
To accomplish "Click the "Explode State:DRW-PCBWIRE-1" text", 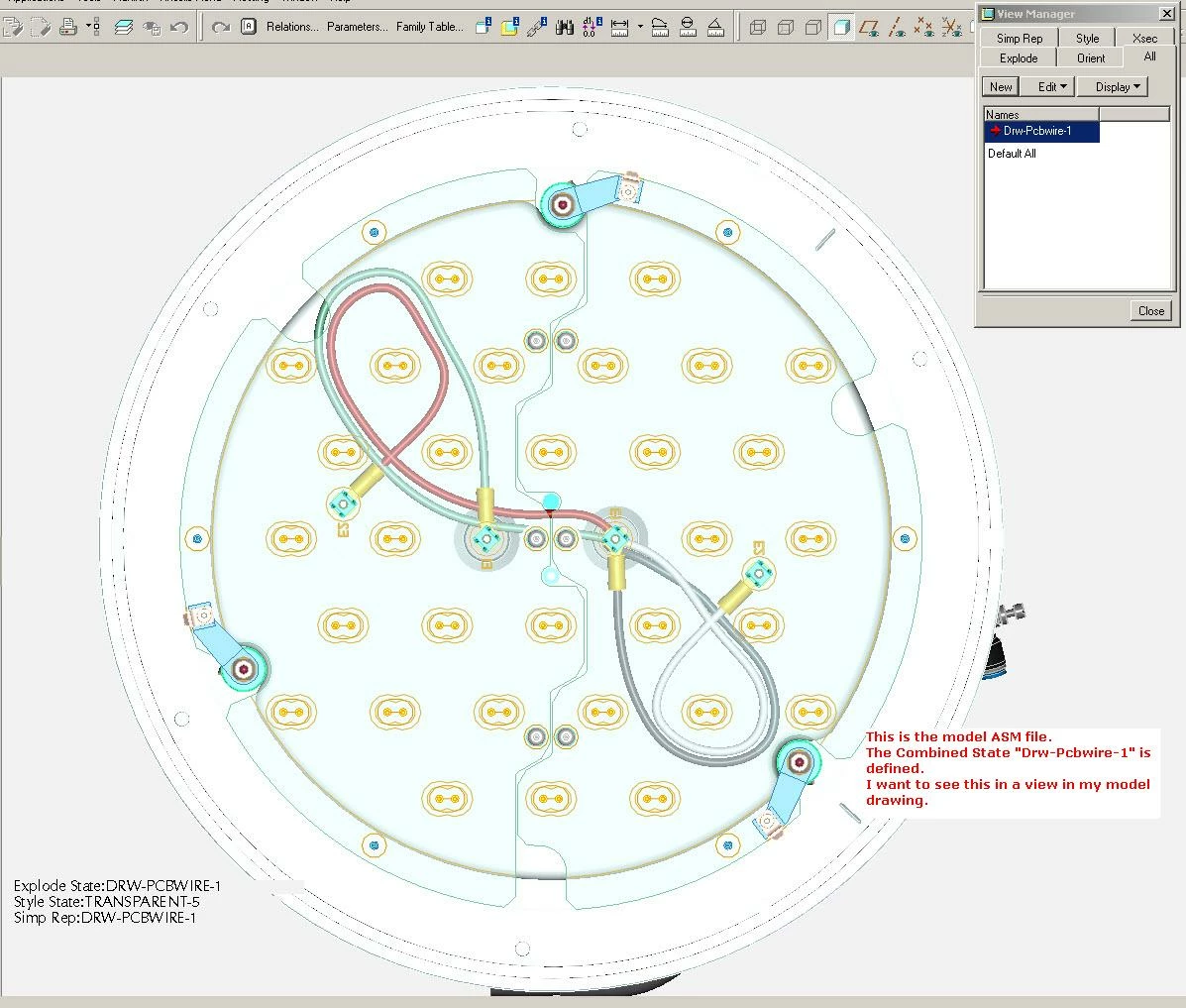I will click(x=117, y=885).
